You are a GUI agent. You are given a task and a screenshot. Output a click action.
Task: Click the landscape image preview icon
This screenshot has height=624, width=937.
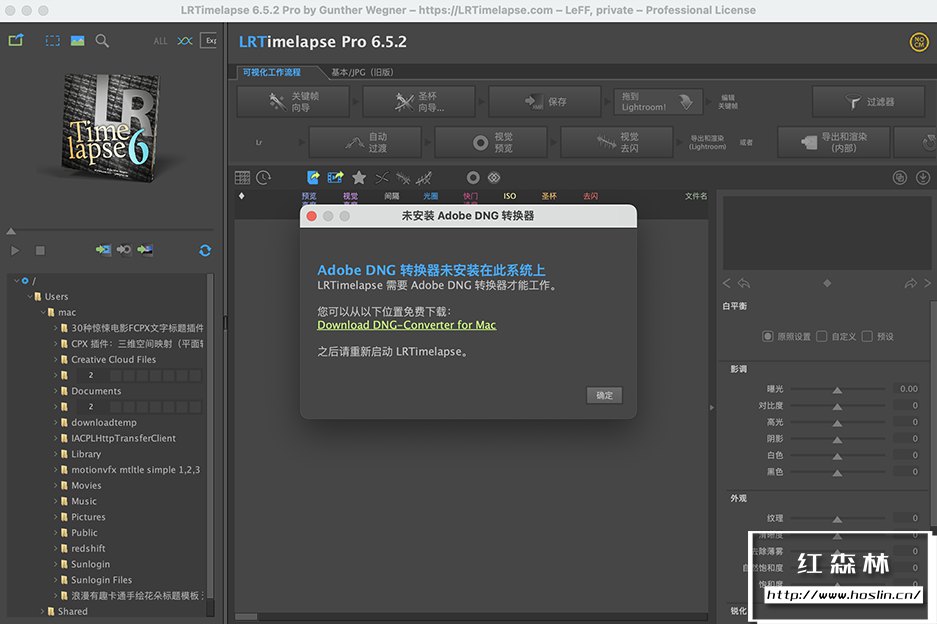point(78,40)
